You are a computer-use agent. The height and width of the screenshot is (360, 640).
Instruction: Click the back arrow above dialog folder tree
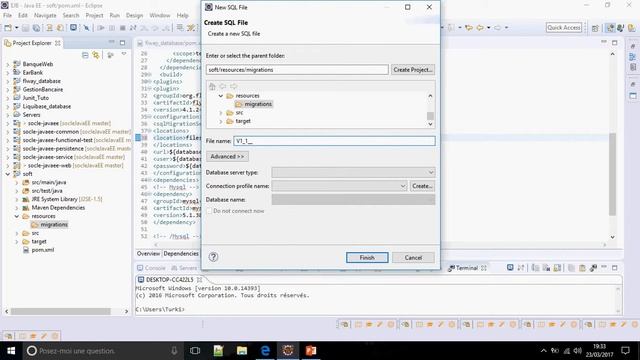point(223,86)
